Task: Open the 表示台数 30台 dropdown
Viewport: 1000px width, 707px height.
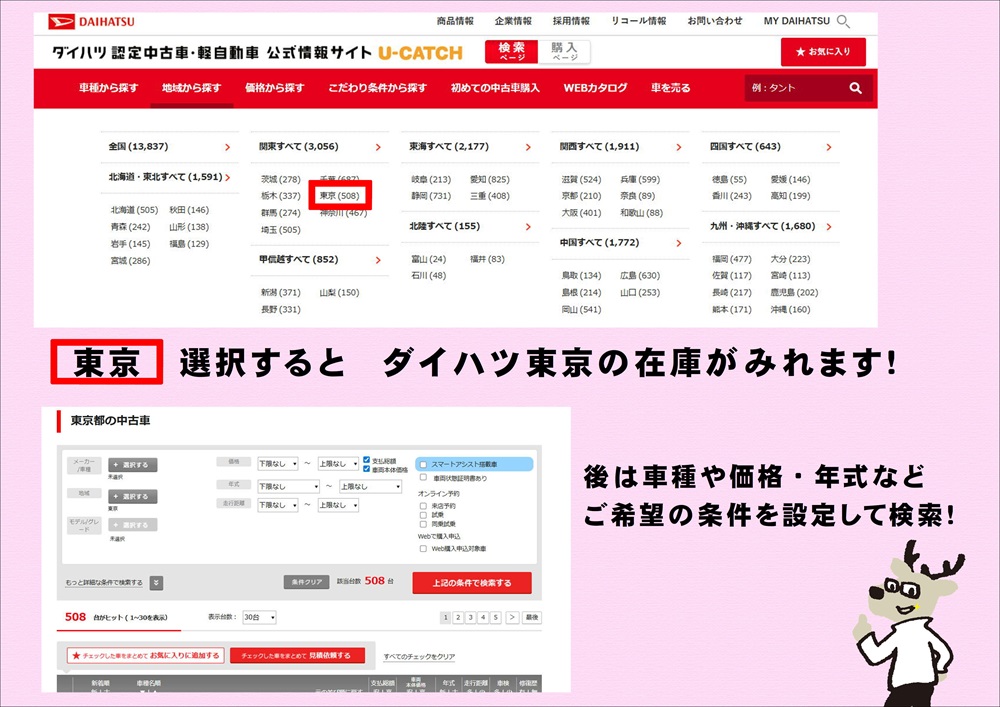Action: (x=259, y=618)
